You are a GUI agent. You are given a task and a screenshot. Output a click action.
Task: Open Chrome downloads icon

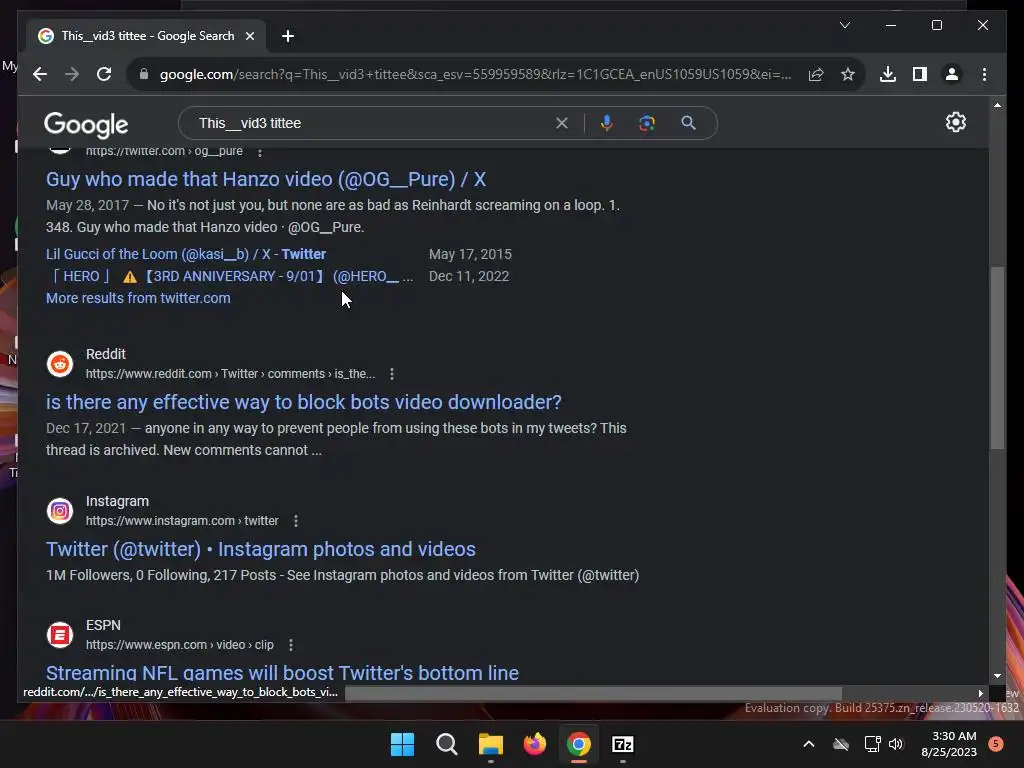(x=888, y=74)
